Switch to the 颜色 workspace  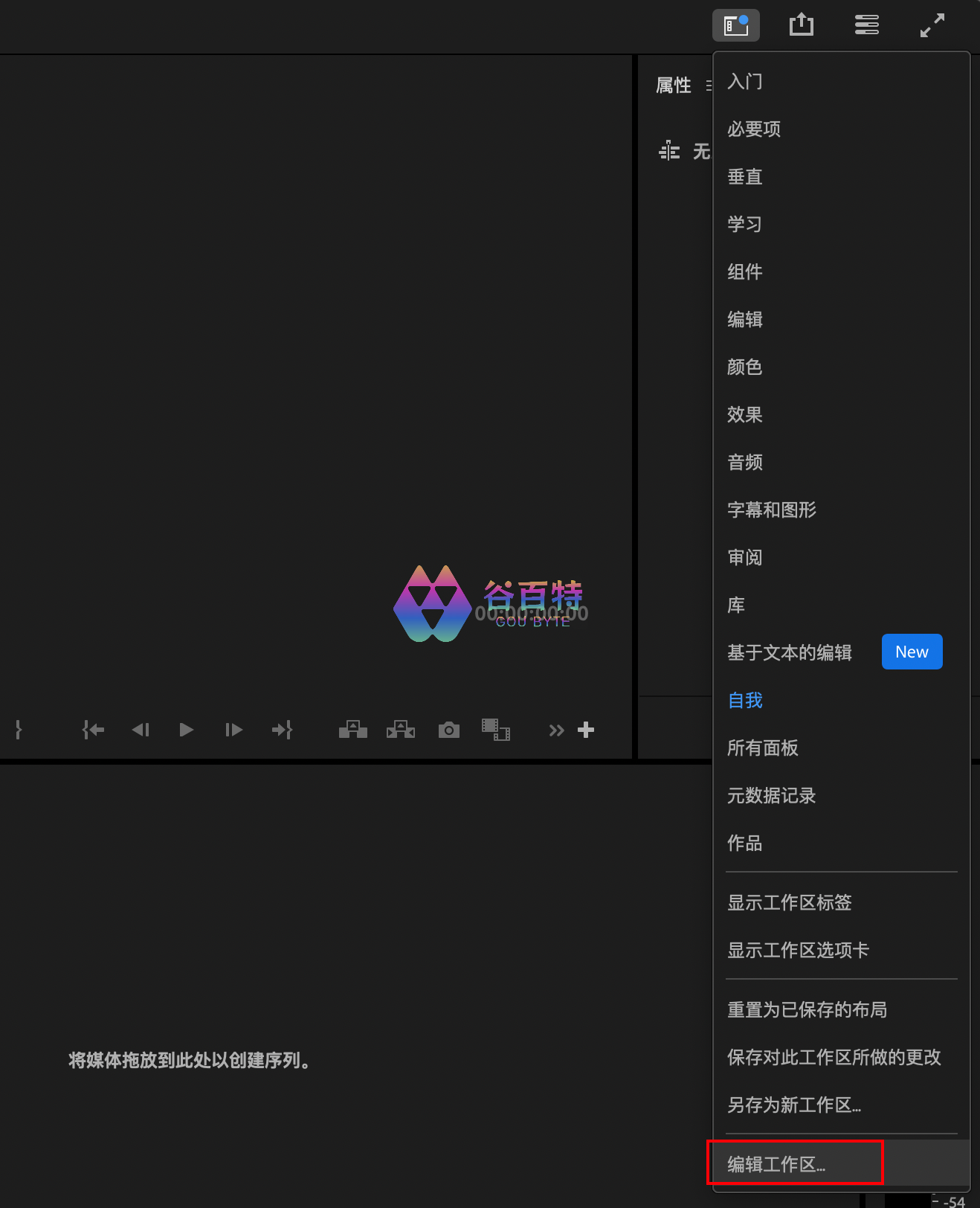[744, 367]
